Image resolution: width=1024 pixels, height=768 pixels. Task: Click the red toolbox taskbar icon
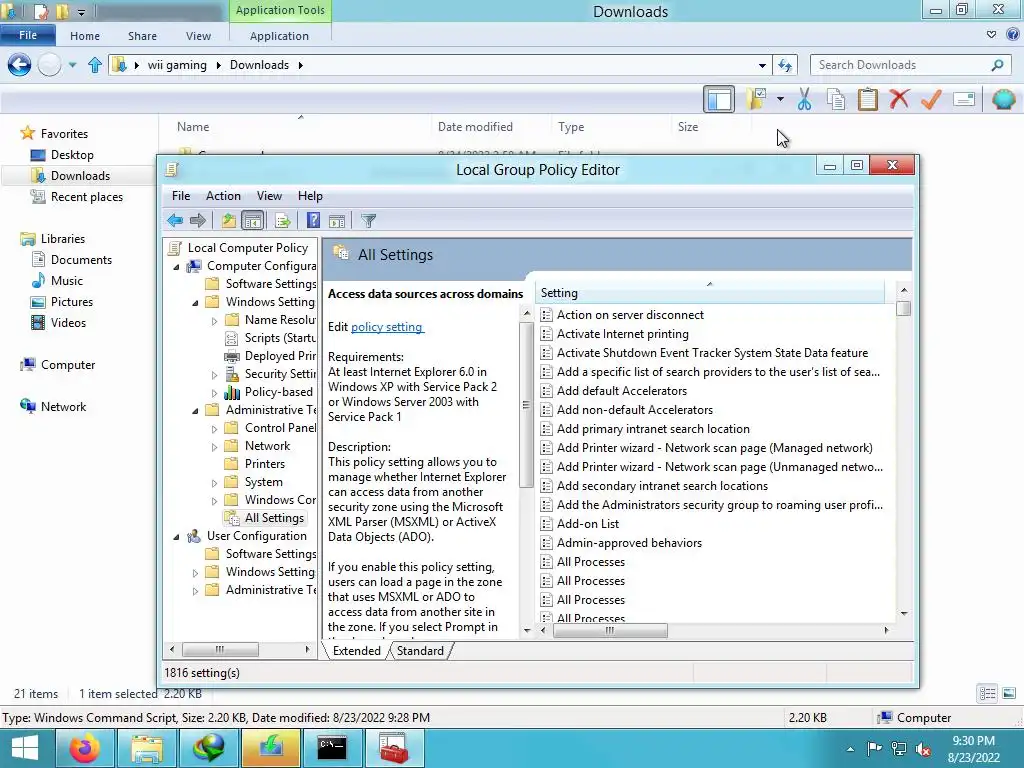(394, 748)
